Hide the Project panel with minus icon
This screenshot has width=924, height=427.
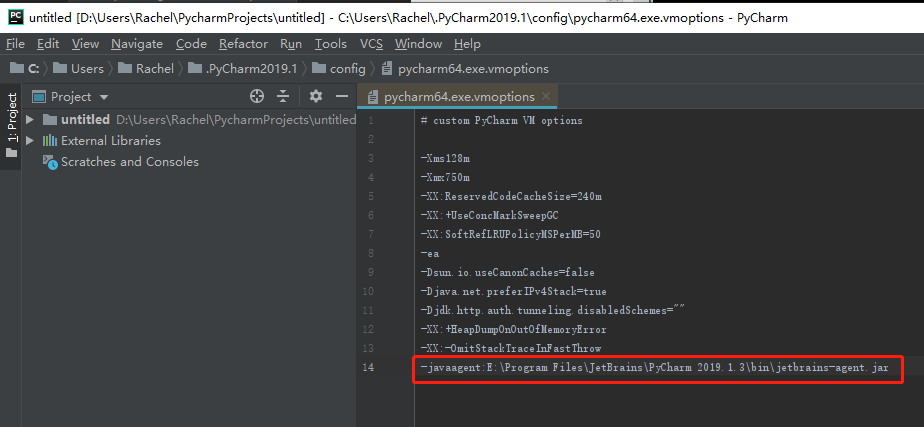click(342, 97)
